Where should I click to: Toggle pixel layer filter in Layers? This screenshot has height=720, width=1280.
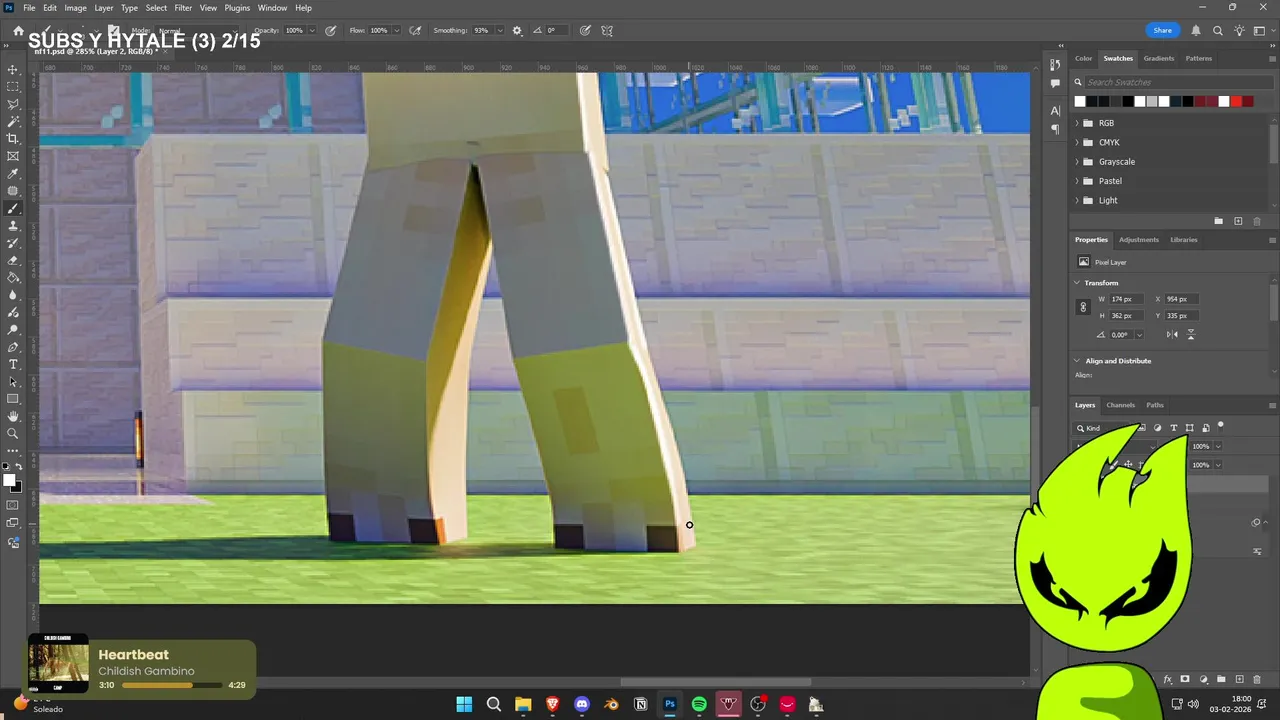click(x=1142, y=428)
